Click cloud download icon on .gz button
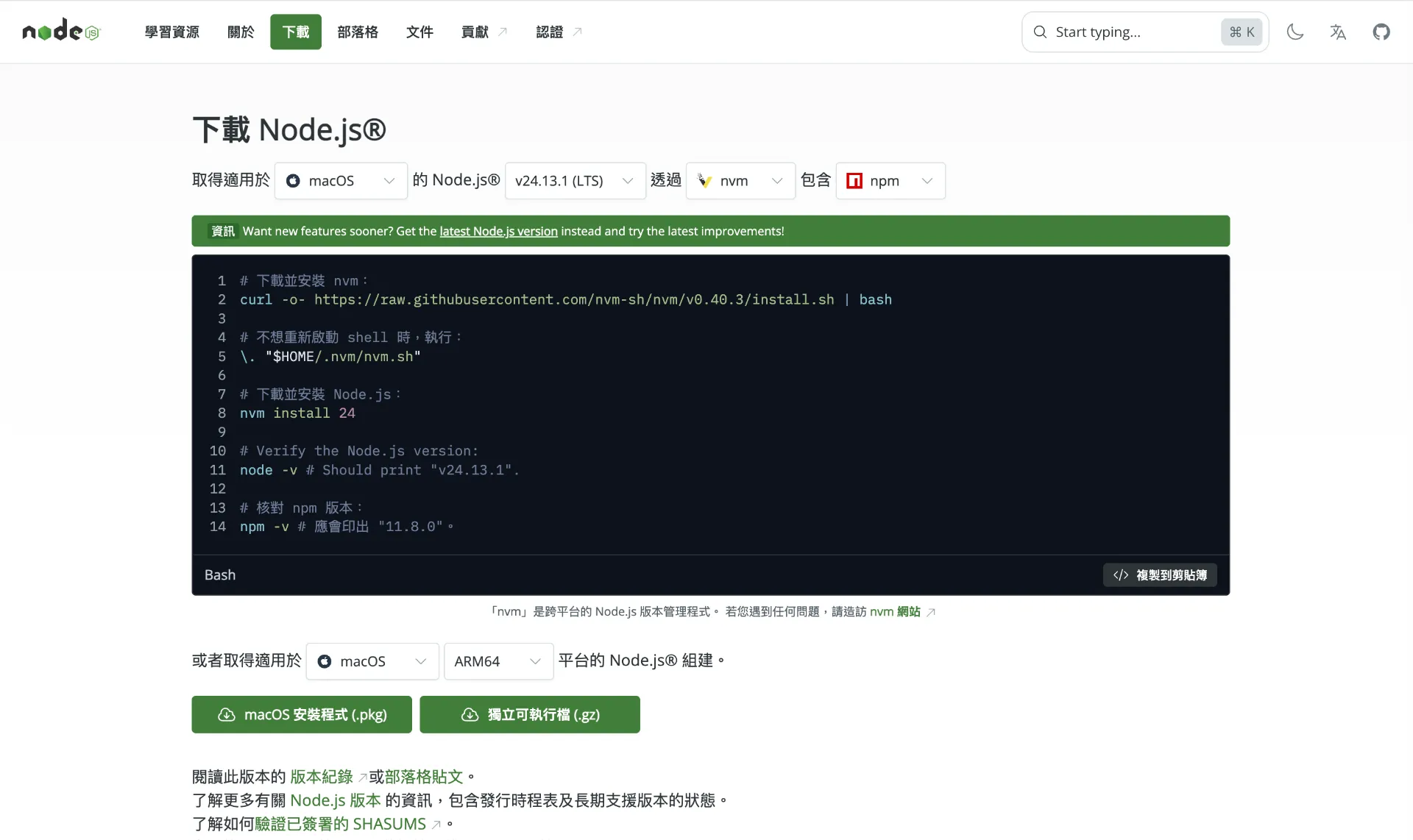 [470, 715]
